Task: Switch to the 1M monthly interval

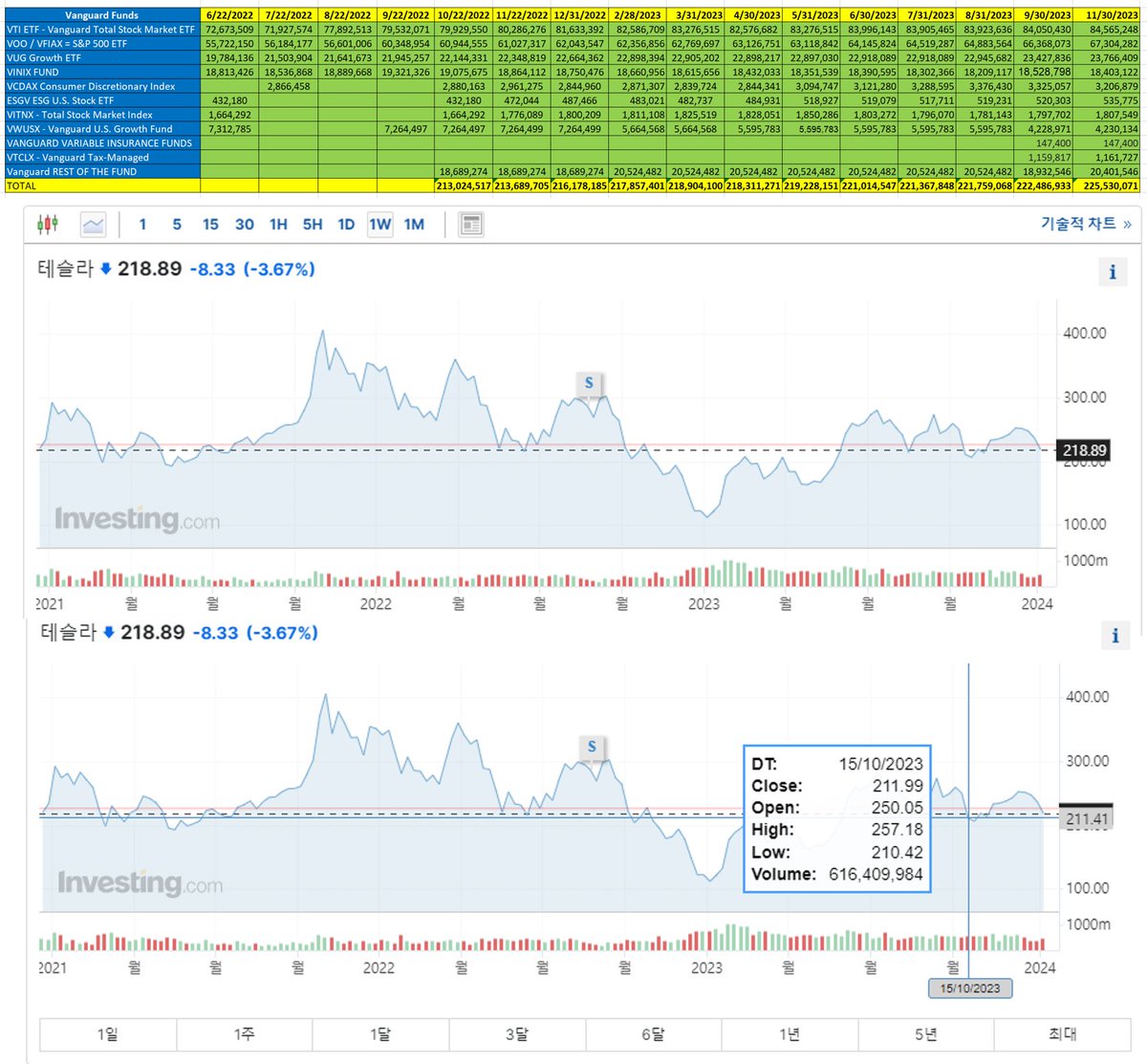Action: 414,224
